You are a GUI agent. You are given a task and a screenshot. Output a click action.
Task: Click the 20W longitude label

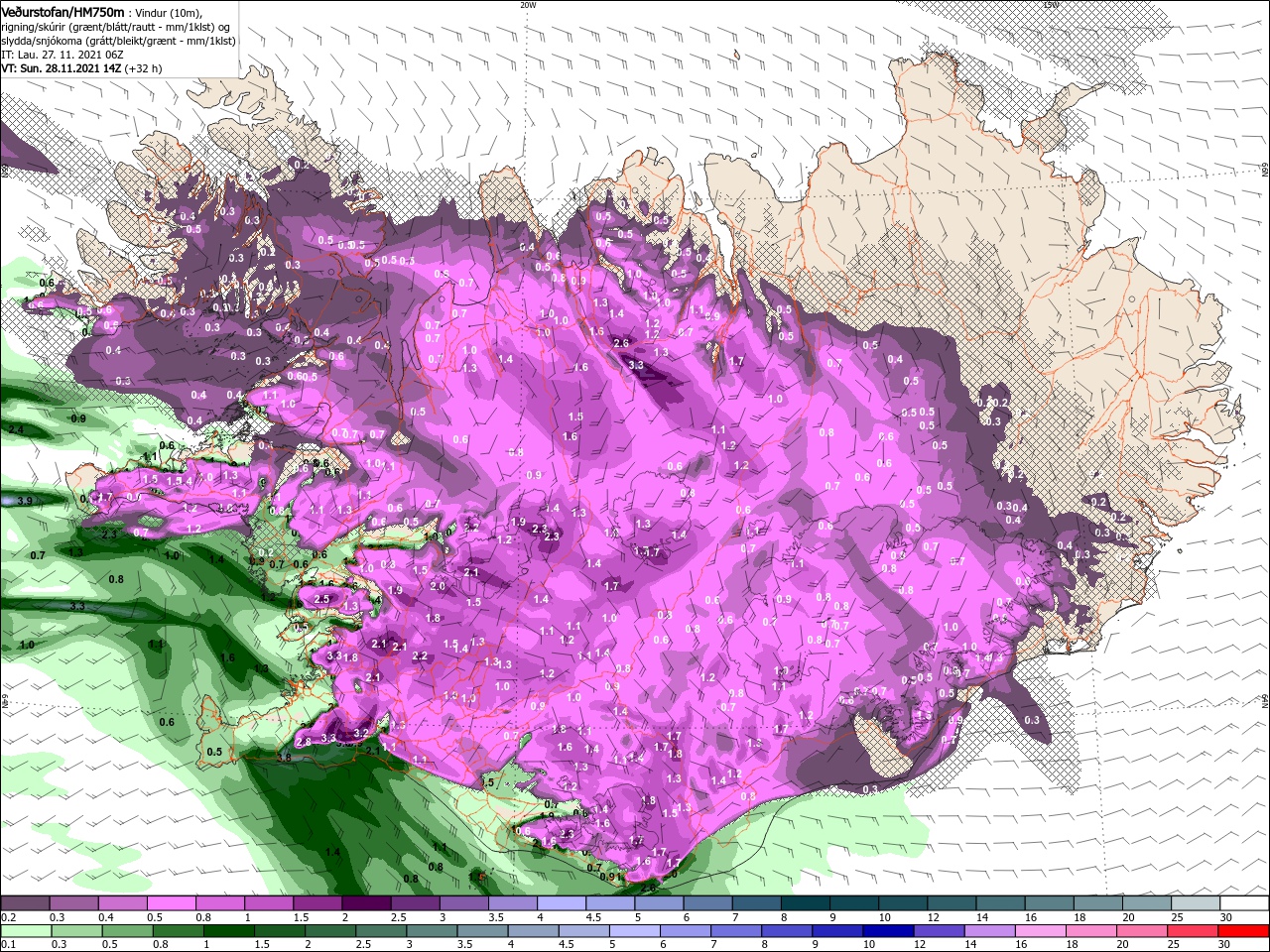click(527, 4)
